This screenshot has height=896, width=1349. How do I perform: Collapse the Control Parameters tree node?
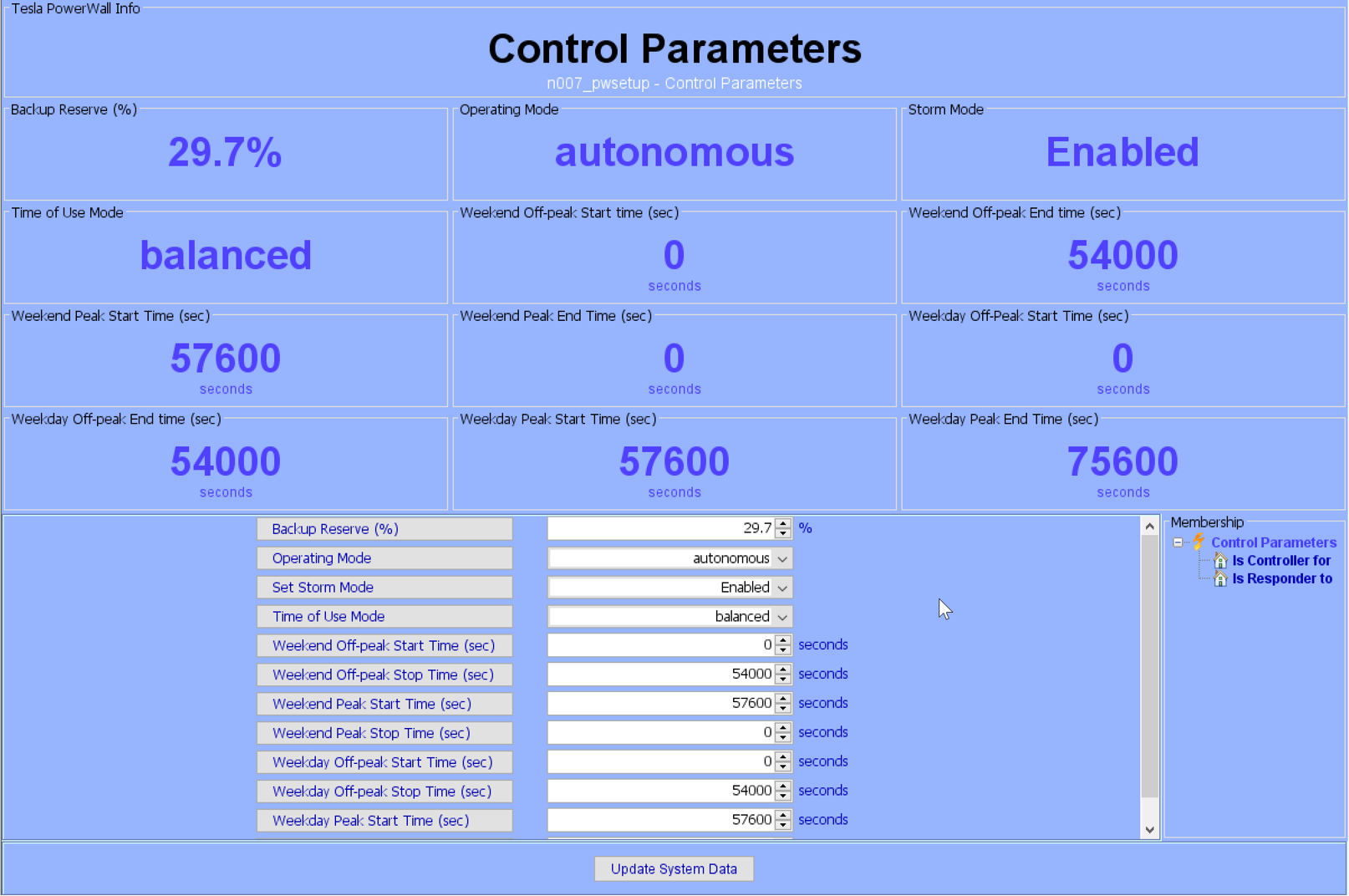[x=1178, y=542]
